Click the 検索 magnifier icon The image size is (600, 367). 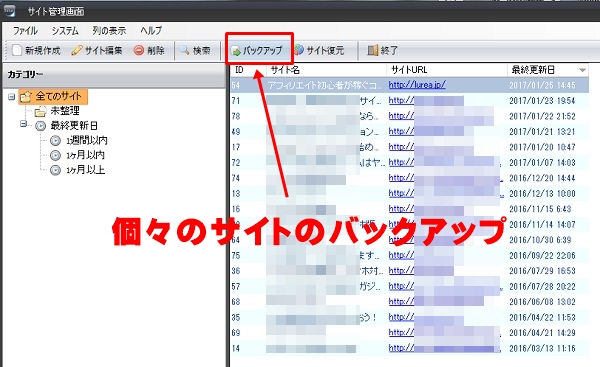(x=185, y=50)
